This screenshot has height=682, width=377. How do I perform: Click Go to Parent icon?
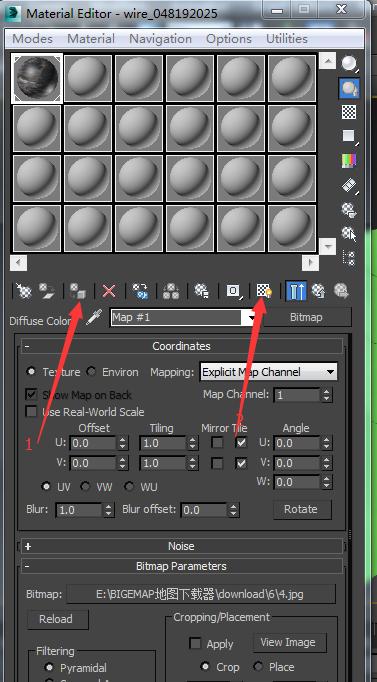[x=319, y=291]
